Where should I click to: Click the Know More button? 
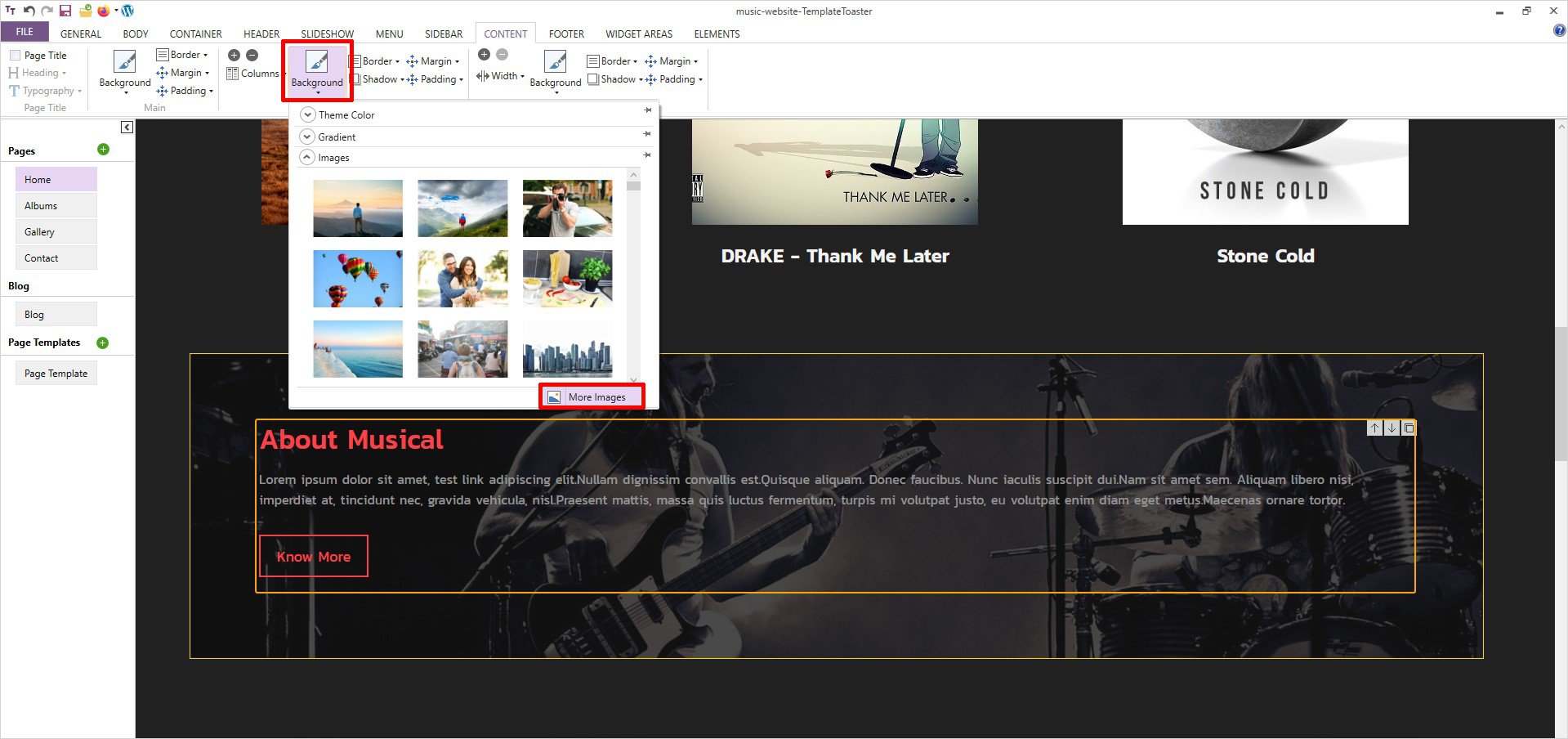point(313,557)
